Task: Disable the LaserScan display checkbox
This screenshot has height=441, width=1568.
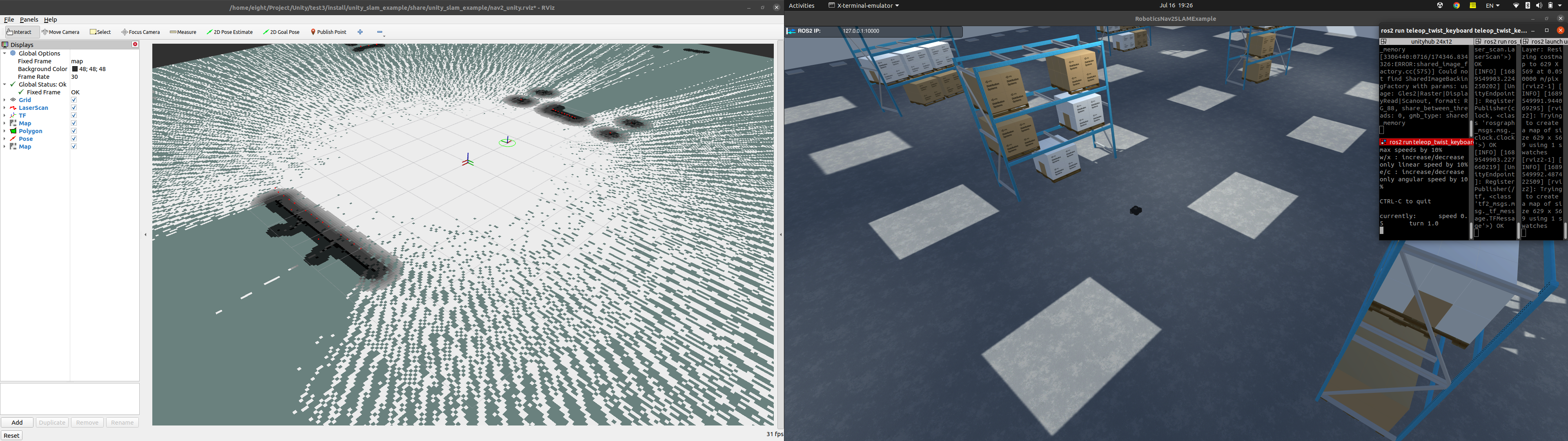Action: coord(73,108)
